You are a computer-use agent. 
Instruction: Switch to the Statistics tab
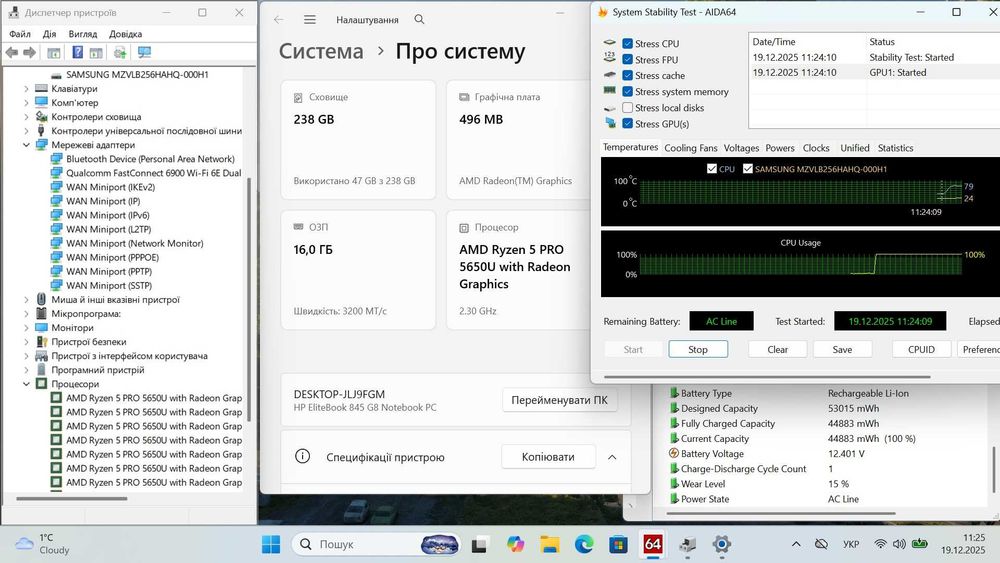(x=895, y=148)
